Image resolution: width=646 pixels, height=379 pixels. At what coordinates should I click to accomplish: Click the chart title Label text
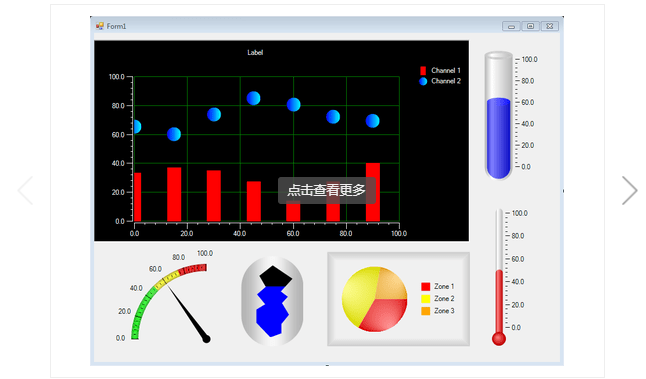pos(255,52)
